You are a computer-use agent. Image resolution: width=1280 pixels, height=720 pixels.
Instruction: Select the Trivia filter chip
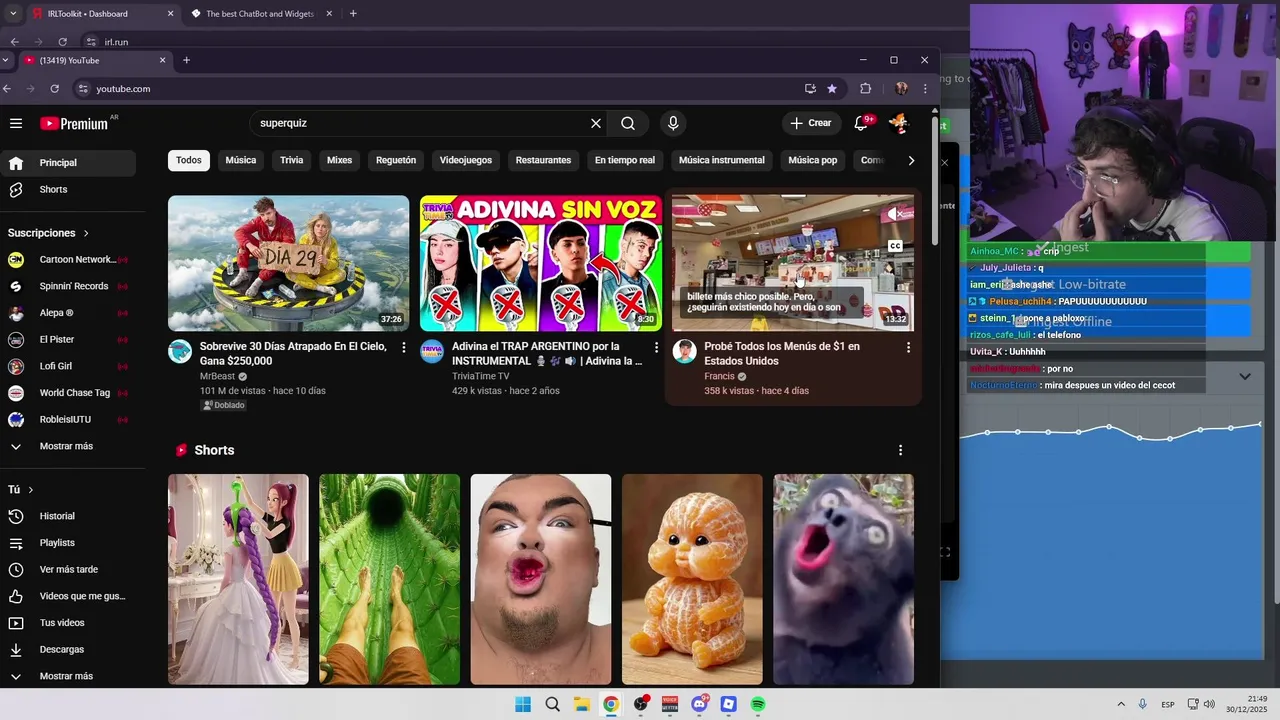tap(292, 160)
